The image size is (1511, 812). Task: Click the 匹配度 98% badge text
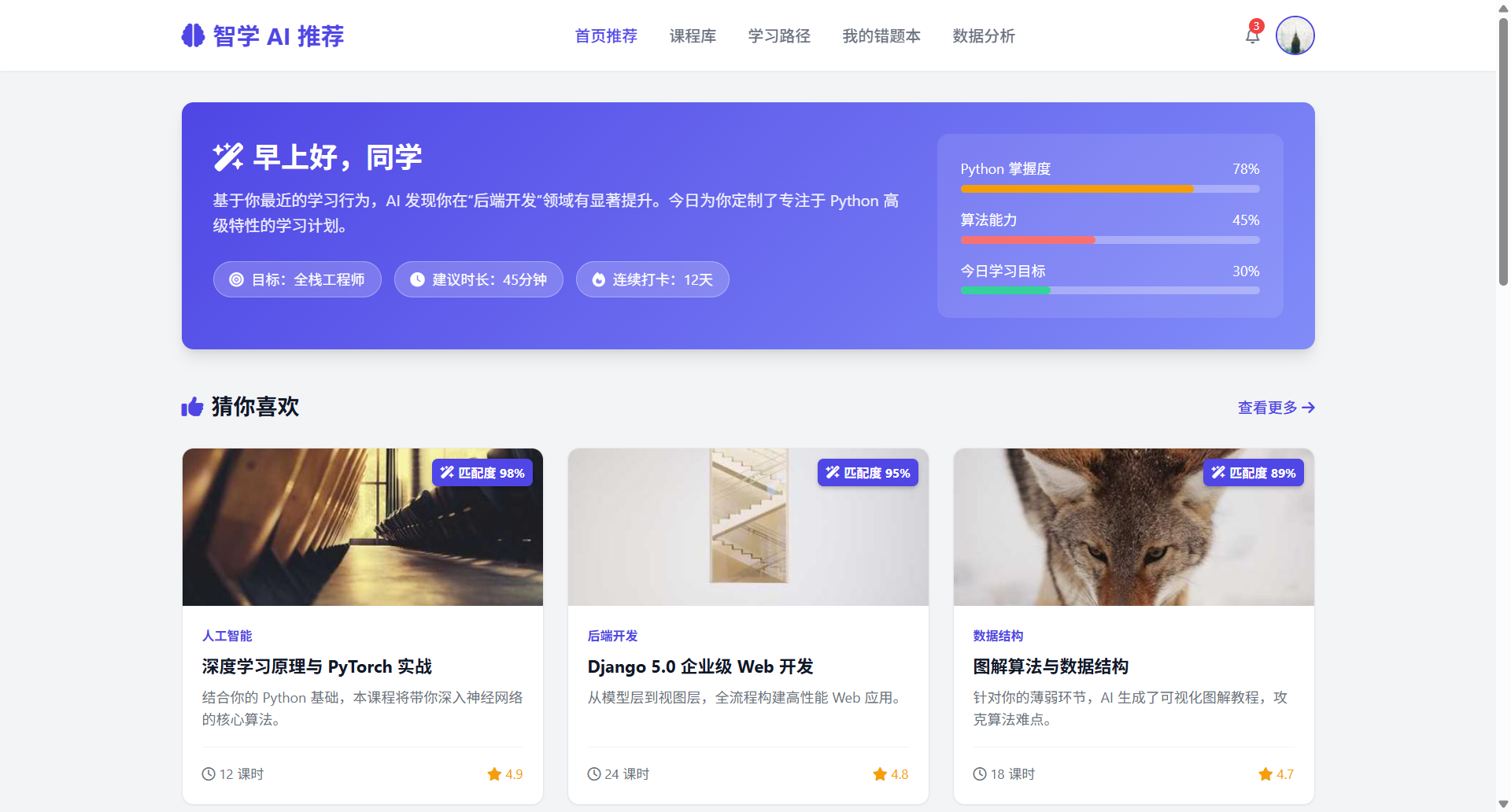coord(491,473)
